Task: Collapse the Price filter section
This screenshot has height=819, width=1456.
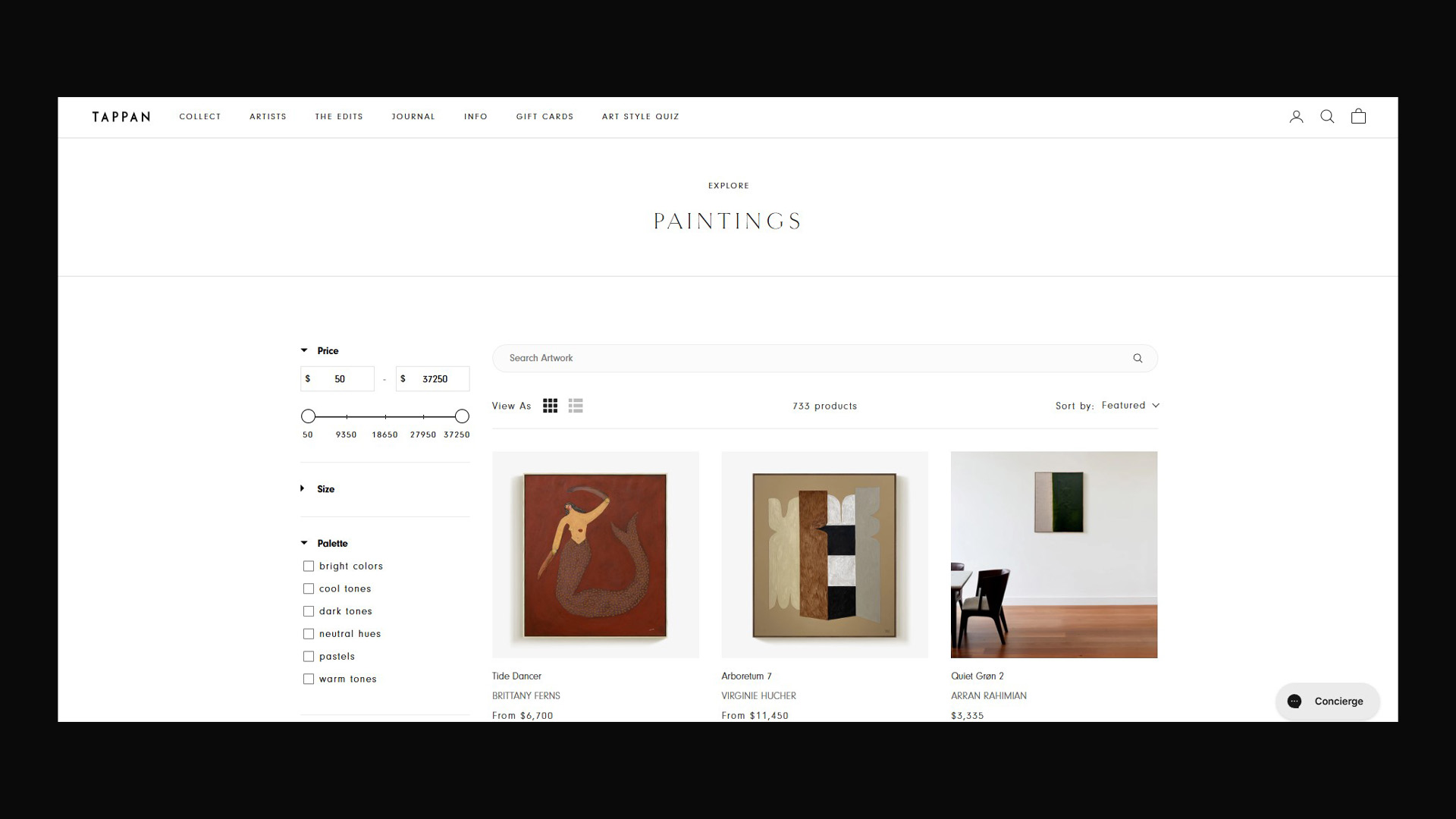Action: point(319,351)
